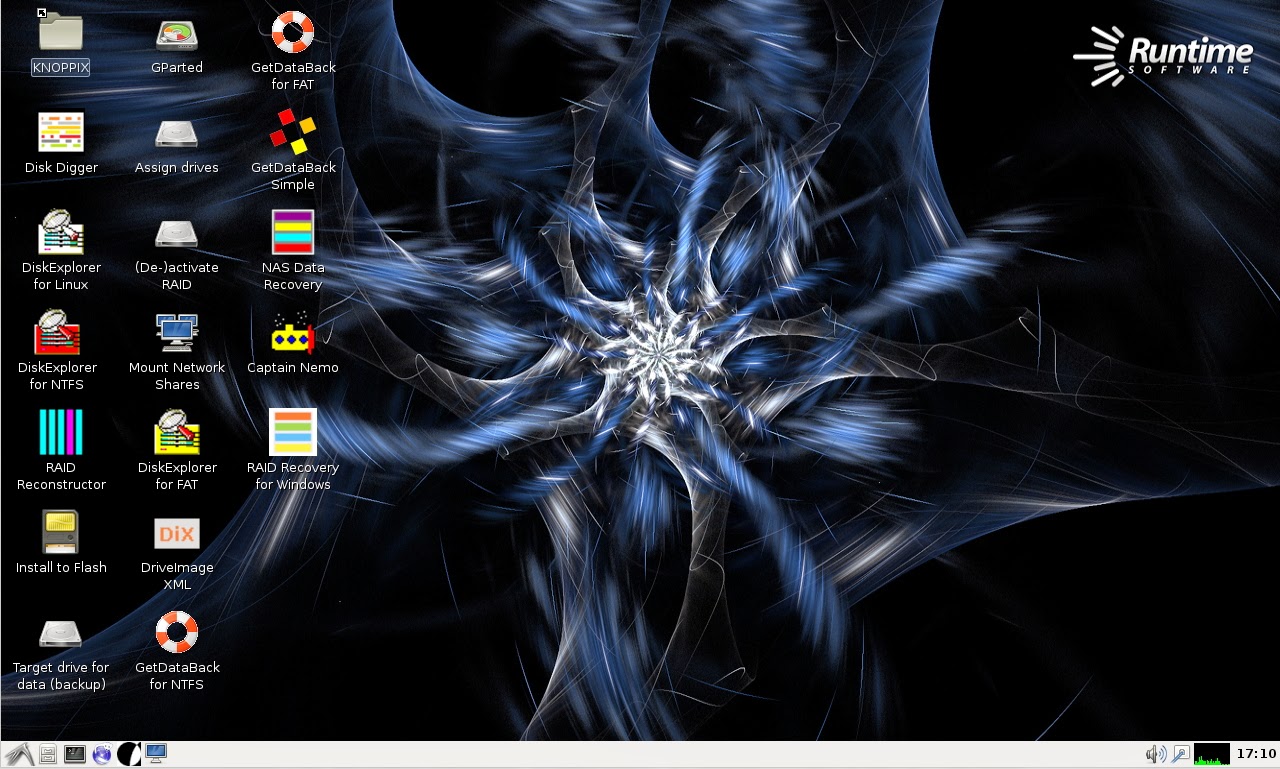Screen dimensions: 1280x769
Task: Open the NAS Data Recovery icon
Action: tap(293, 232)
